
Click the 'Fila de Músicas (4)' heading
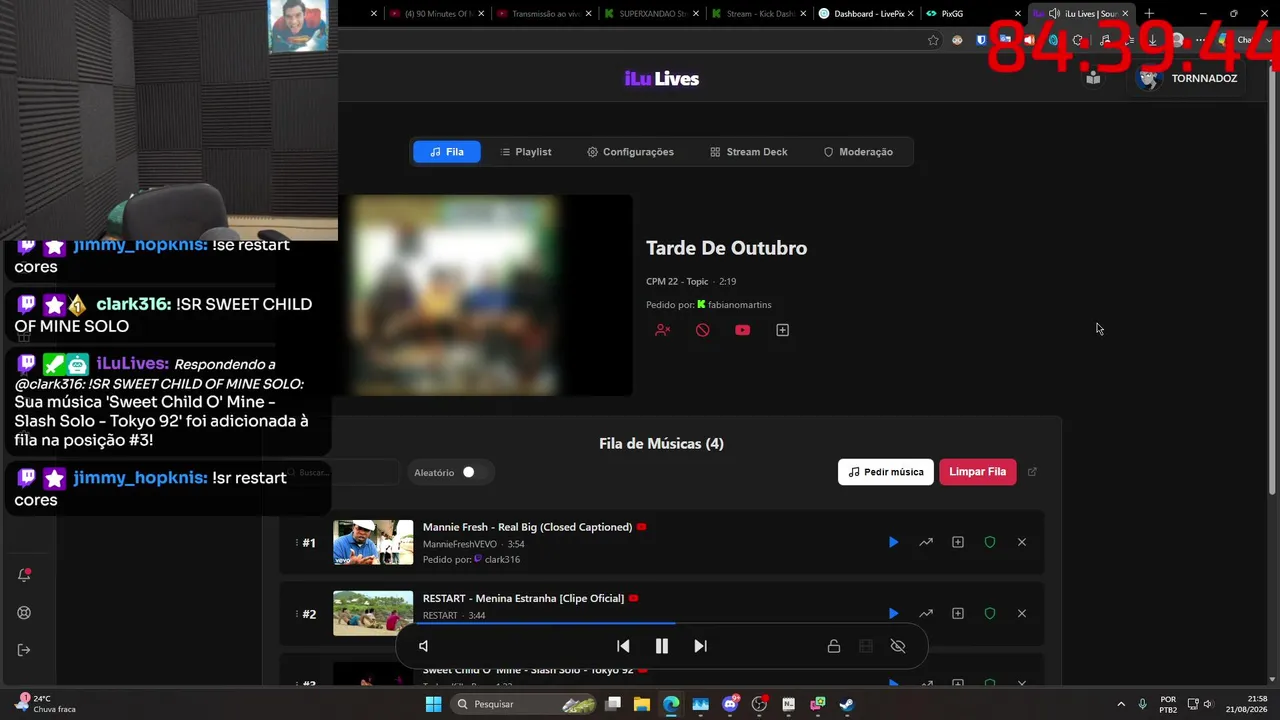click(x=661, y=444)
